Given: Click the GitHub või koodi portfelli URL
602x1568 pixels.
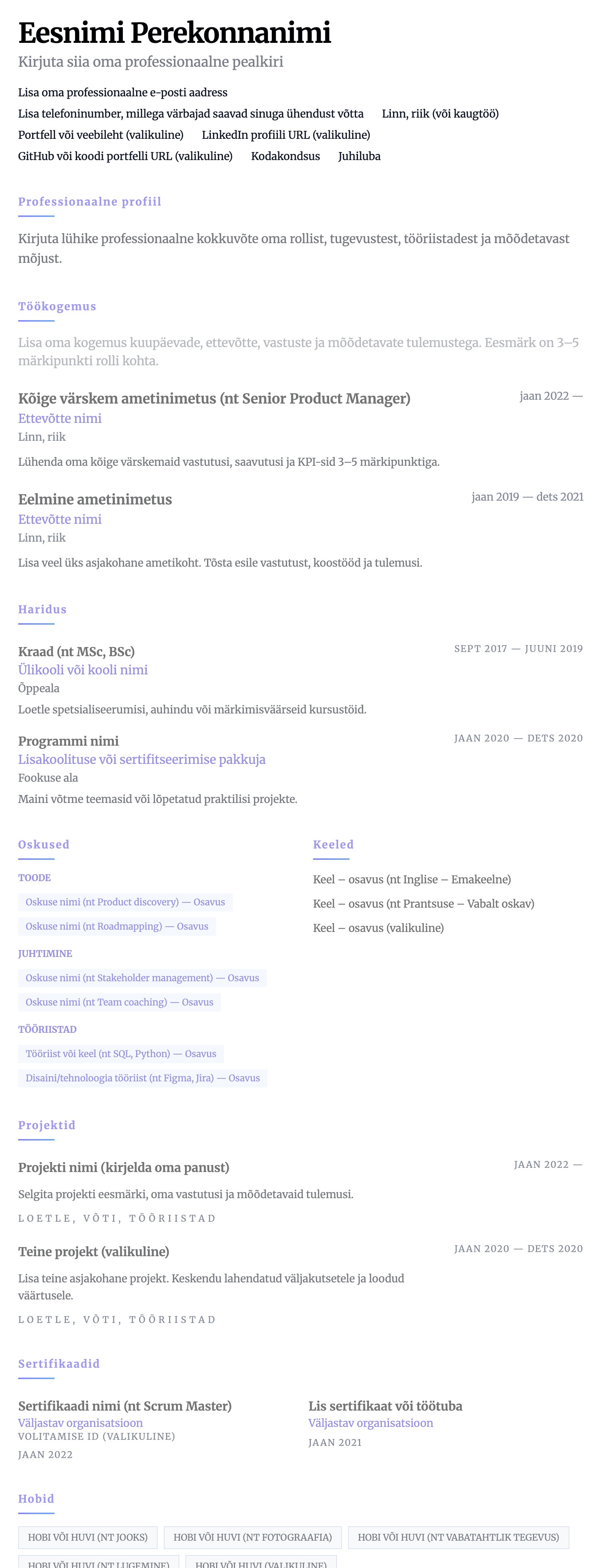Looking at the screenshot, I should pos(125,156).
